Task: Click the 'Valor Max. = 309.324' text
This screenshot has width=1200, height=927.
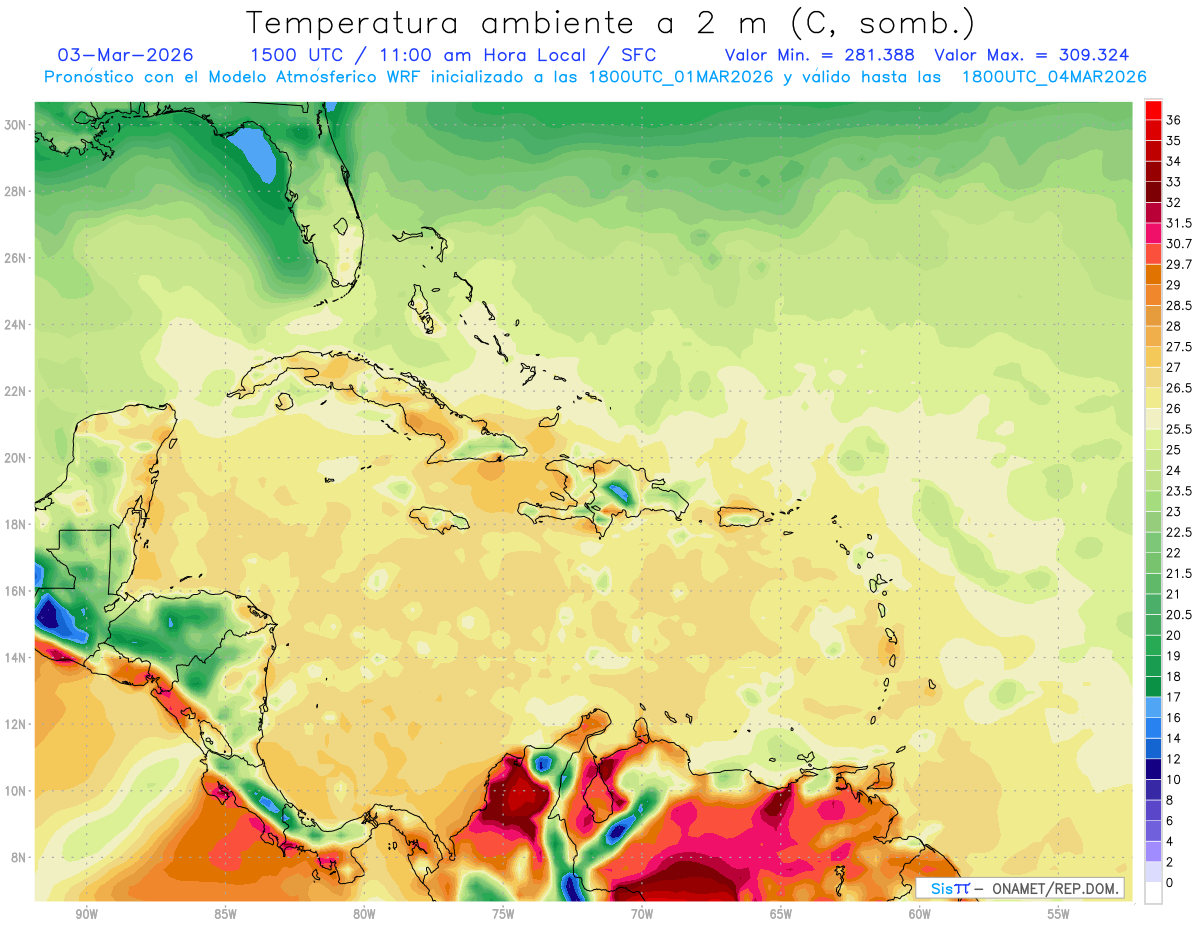Action: [x=1031, y=55]
